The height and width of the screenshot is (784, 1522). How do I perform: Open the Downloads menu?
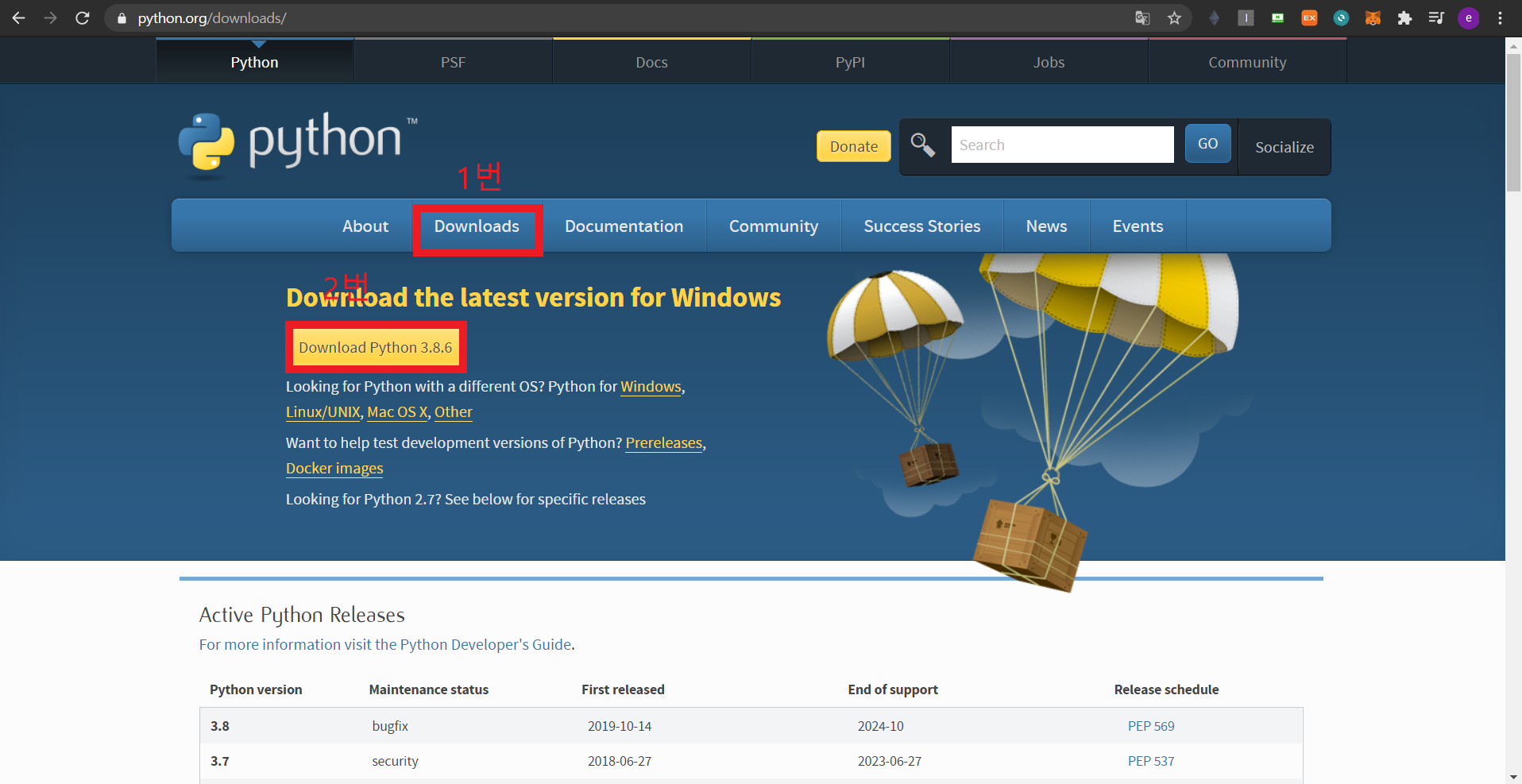[477, 226]
